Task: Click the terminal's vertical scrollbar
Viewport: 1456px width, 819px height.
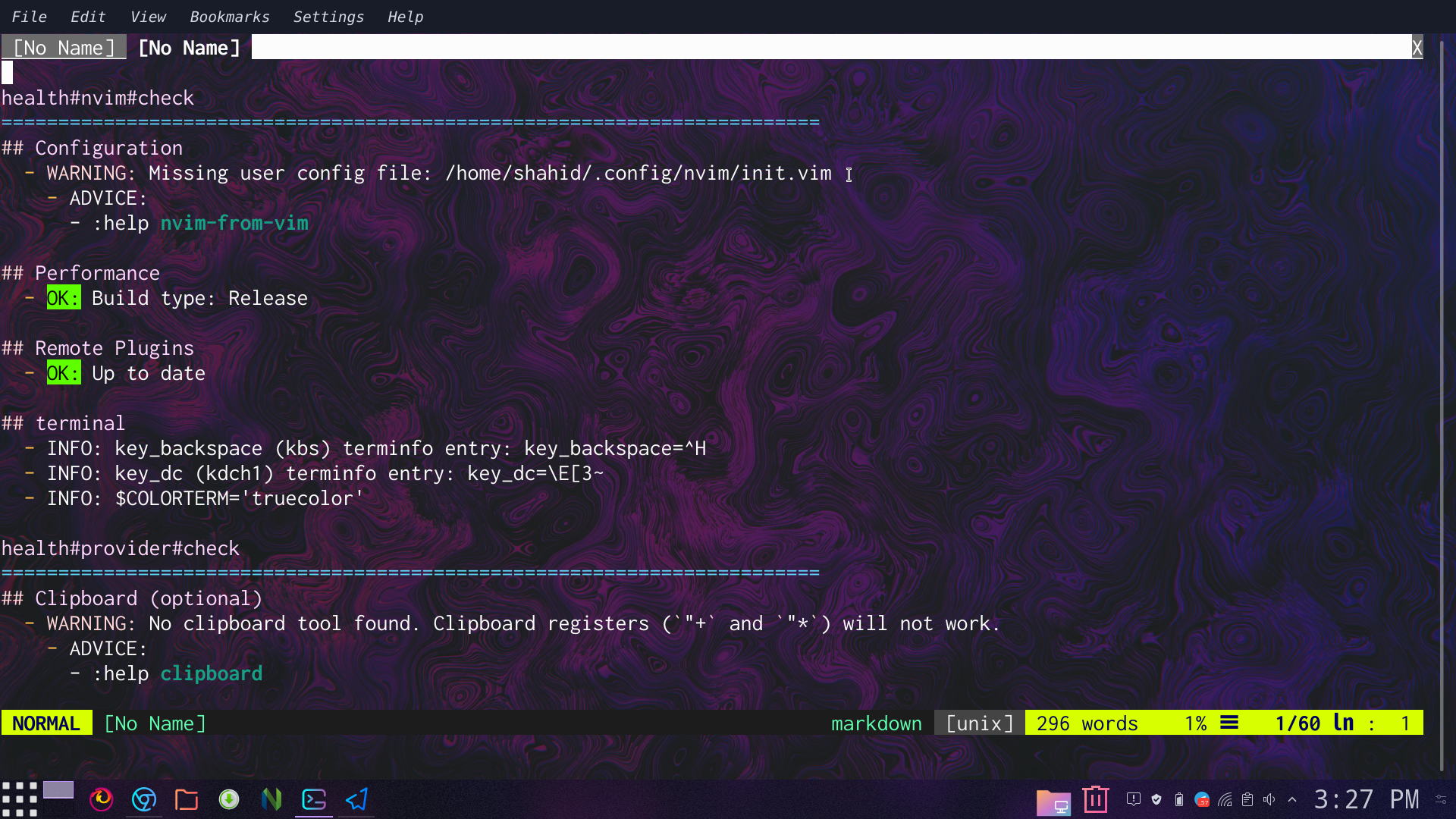Action: (1442, 406)
